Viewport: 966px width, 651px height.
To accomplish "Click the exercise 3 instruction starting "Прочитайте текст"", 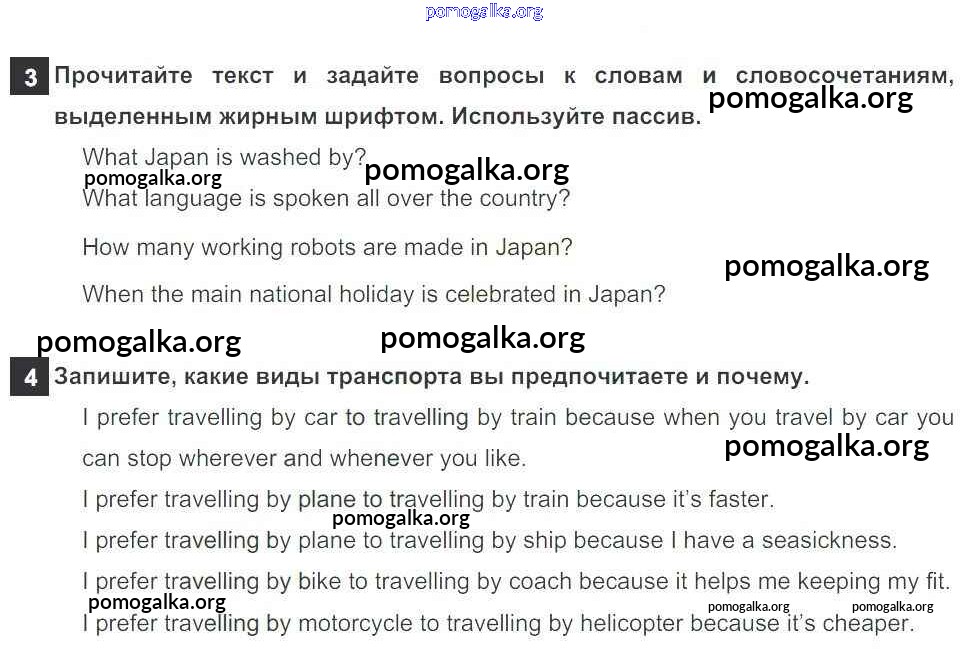I will pyautogui.click(x=500, y=77).
